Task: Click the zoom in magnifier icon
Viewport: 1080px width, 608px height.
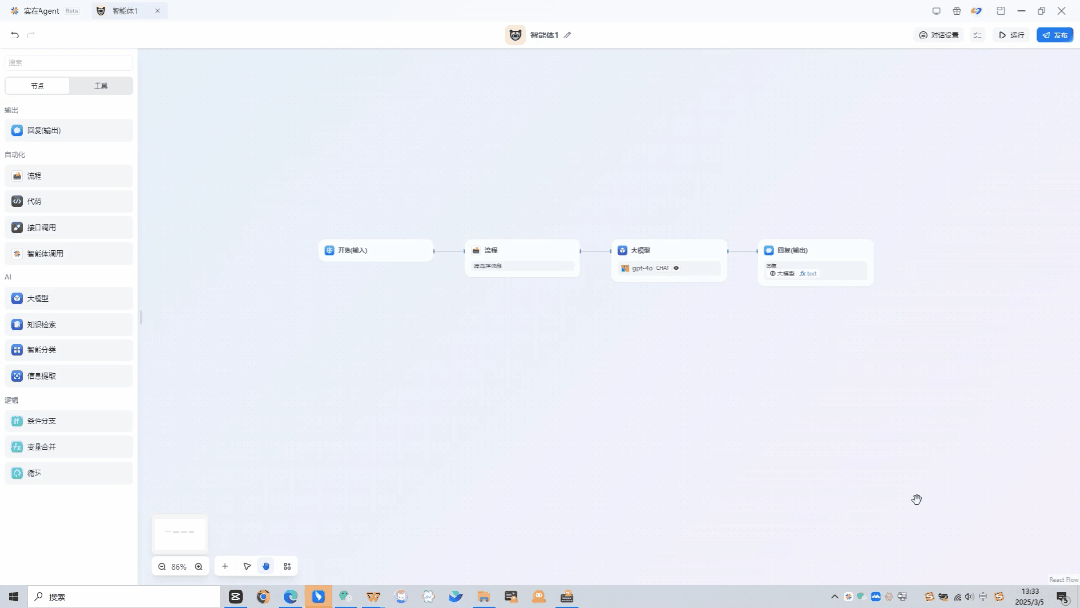Action: tap(198, 566)
